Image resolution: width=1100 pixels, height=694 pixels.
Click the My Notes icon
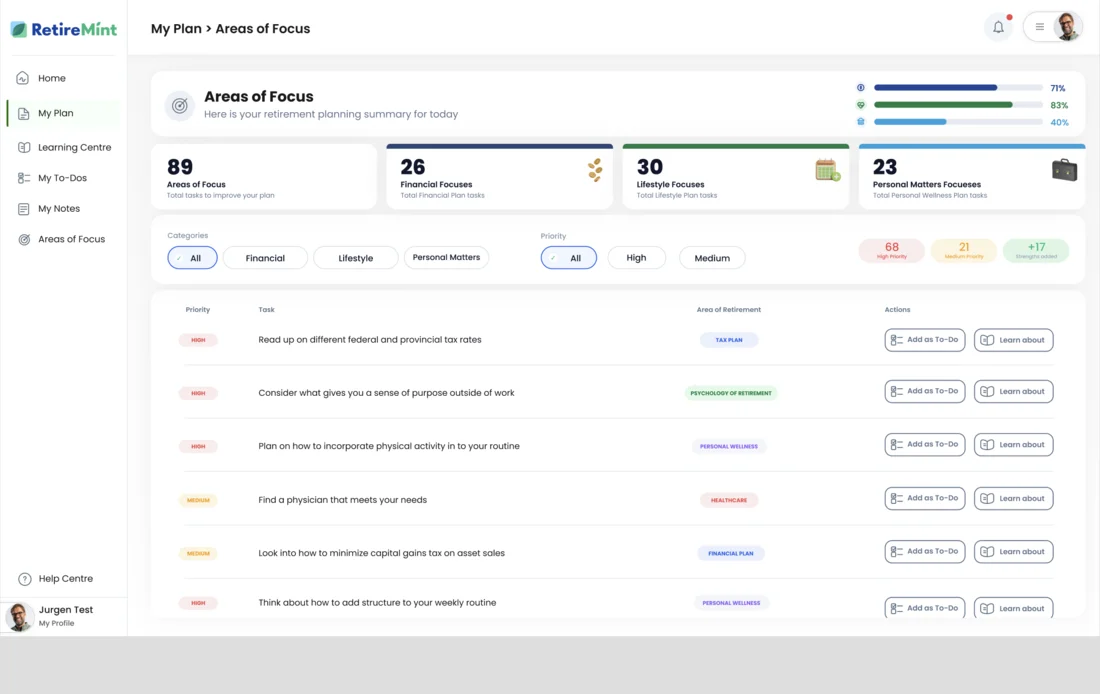point(24,209)
